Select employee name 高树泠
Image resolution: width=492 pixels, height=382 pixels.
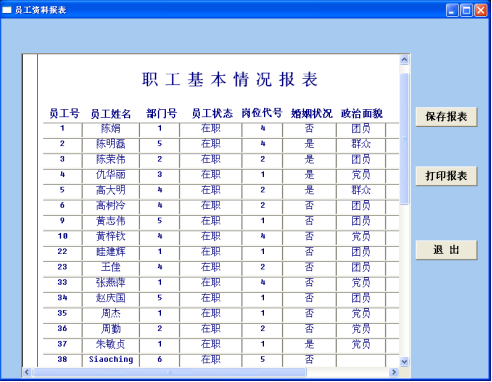[111, 205]
